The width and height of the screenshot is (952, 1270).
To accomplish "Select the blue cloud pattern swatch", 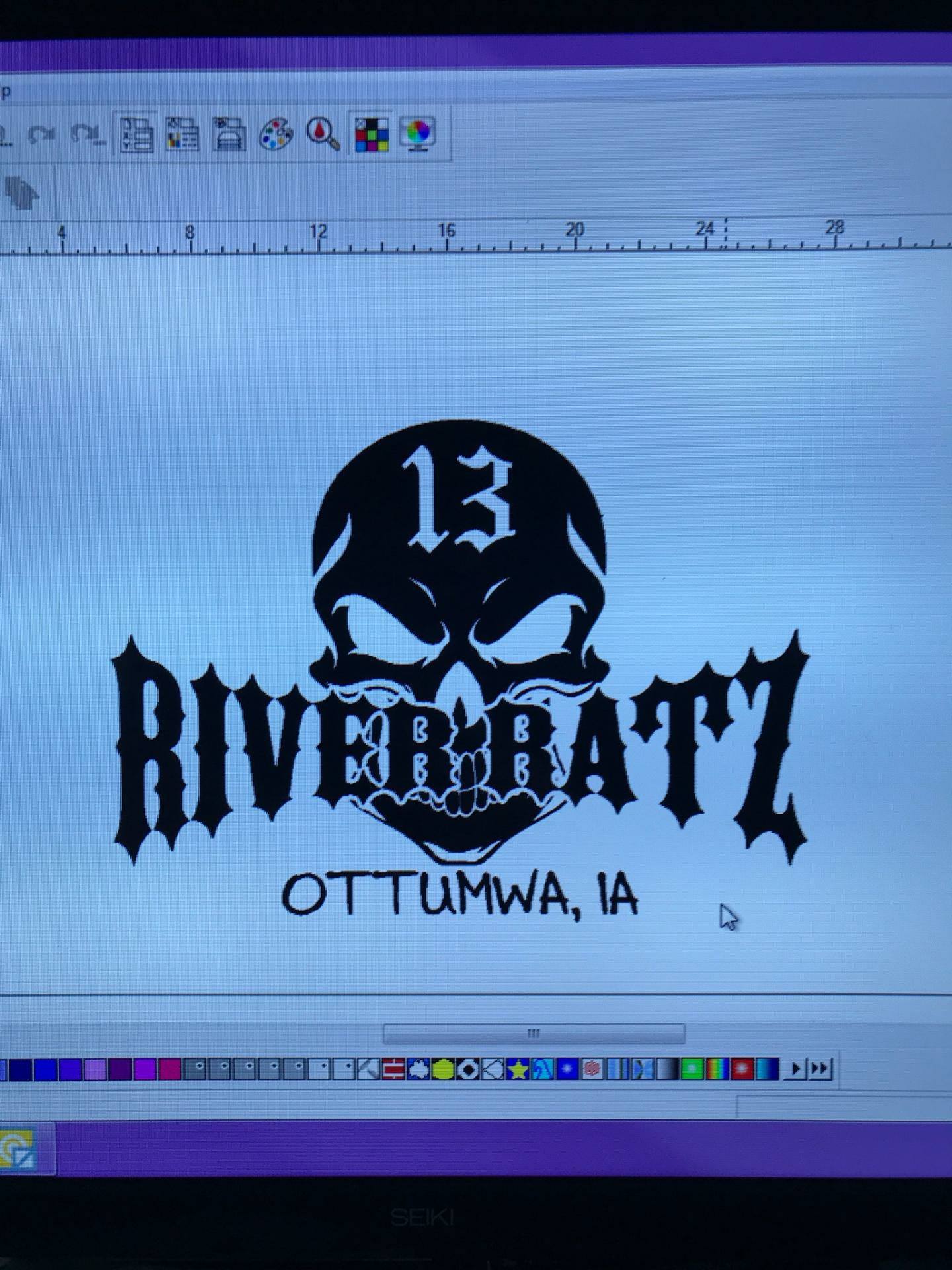I will tap(418, 1070).
